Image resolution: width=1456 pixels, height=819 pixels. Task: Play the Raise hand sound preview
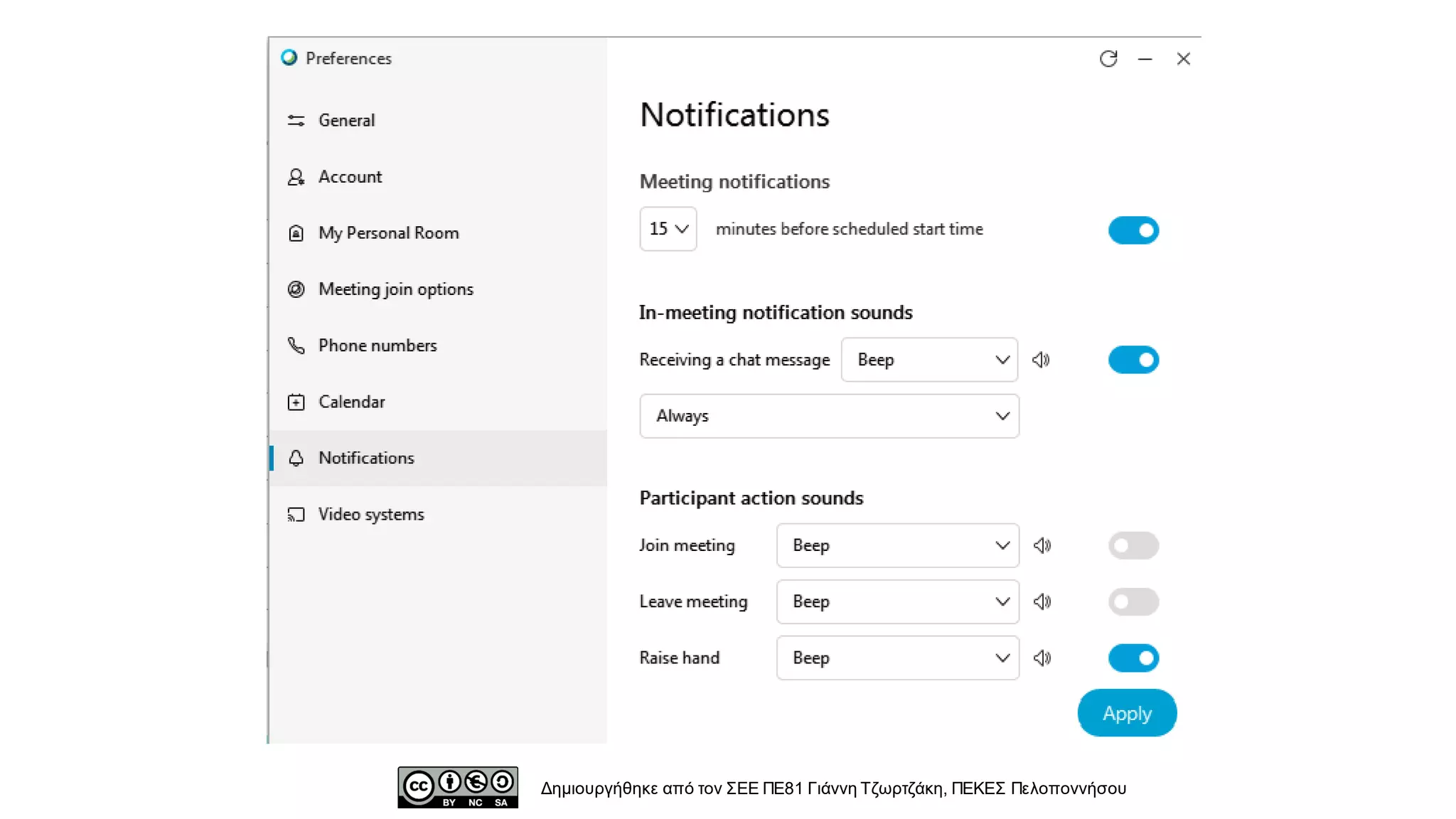[1042, 658]
